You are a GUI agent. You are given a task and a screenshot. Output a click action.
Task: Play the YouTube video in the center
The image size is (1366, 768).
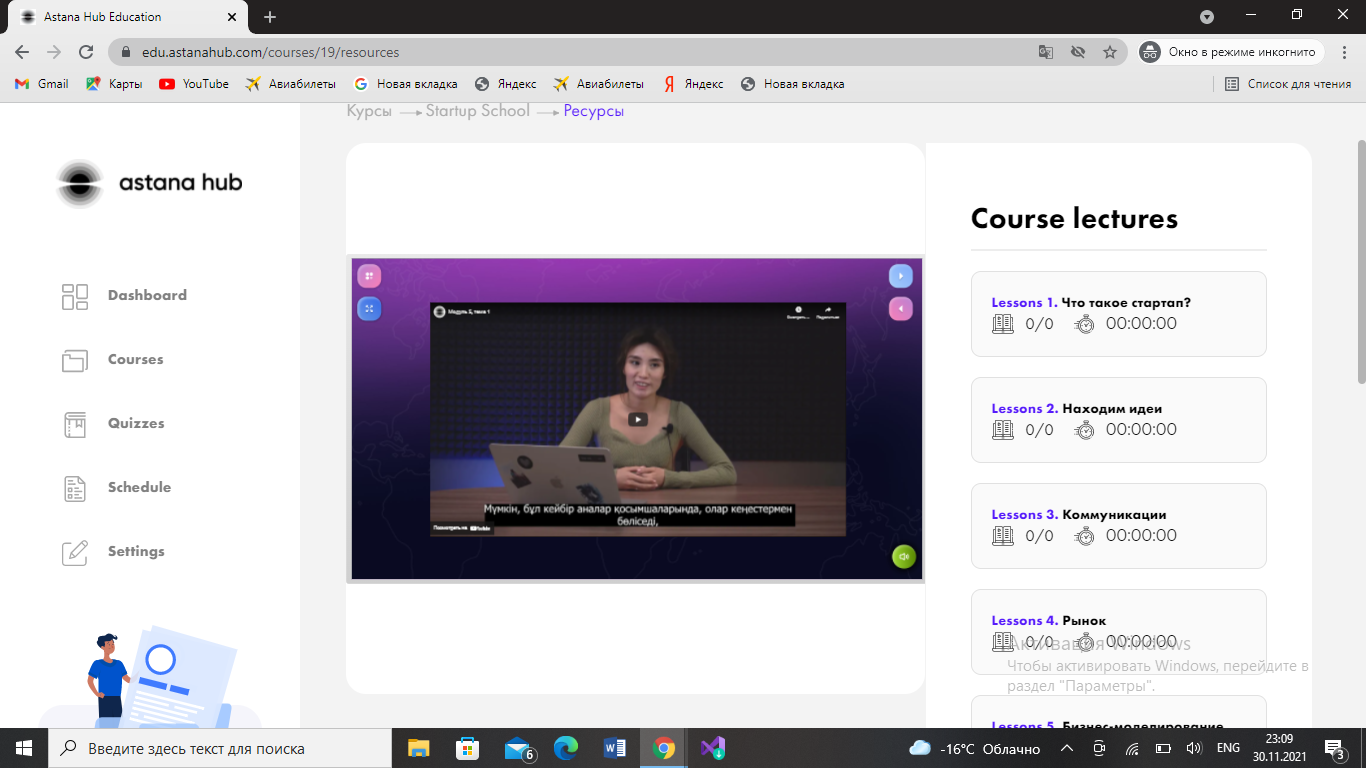tap(638, 419)
